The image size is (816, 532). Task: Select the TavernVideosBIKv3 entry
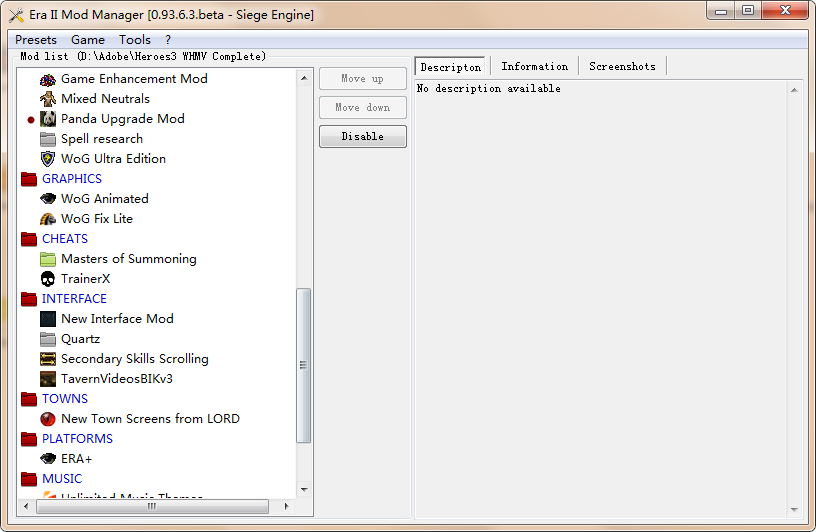pyautogui.click(x=117, y=378)
